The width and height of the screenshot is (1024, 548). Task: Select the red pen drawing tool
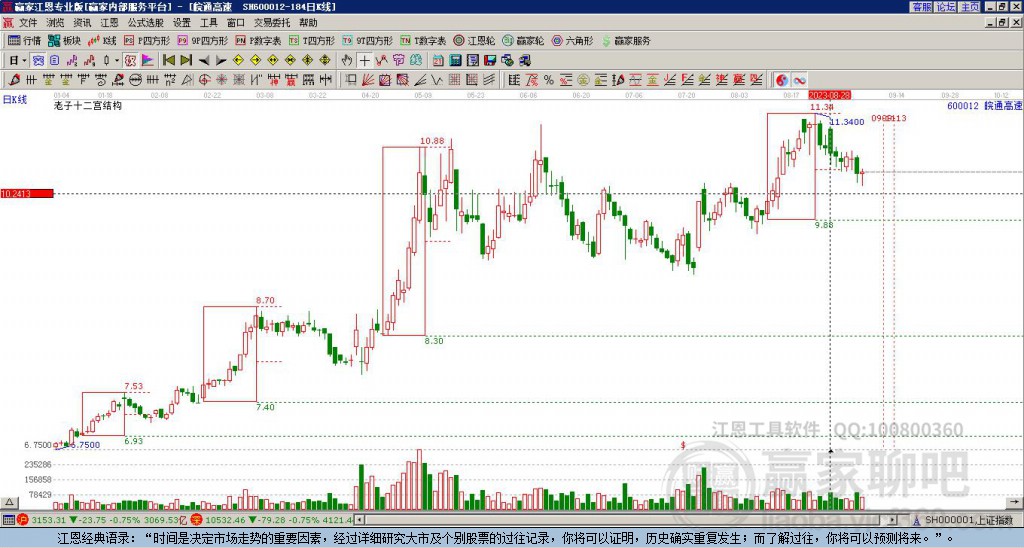tap(14, 80)
